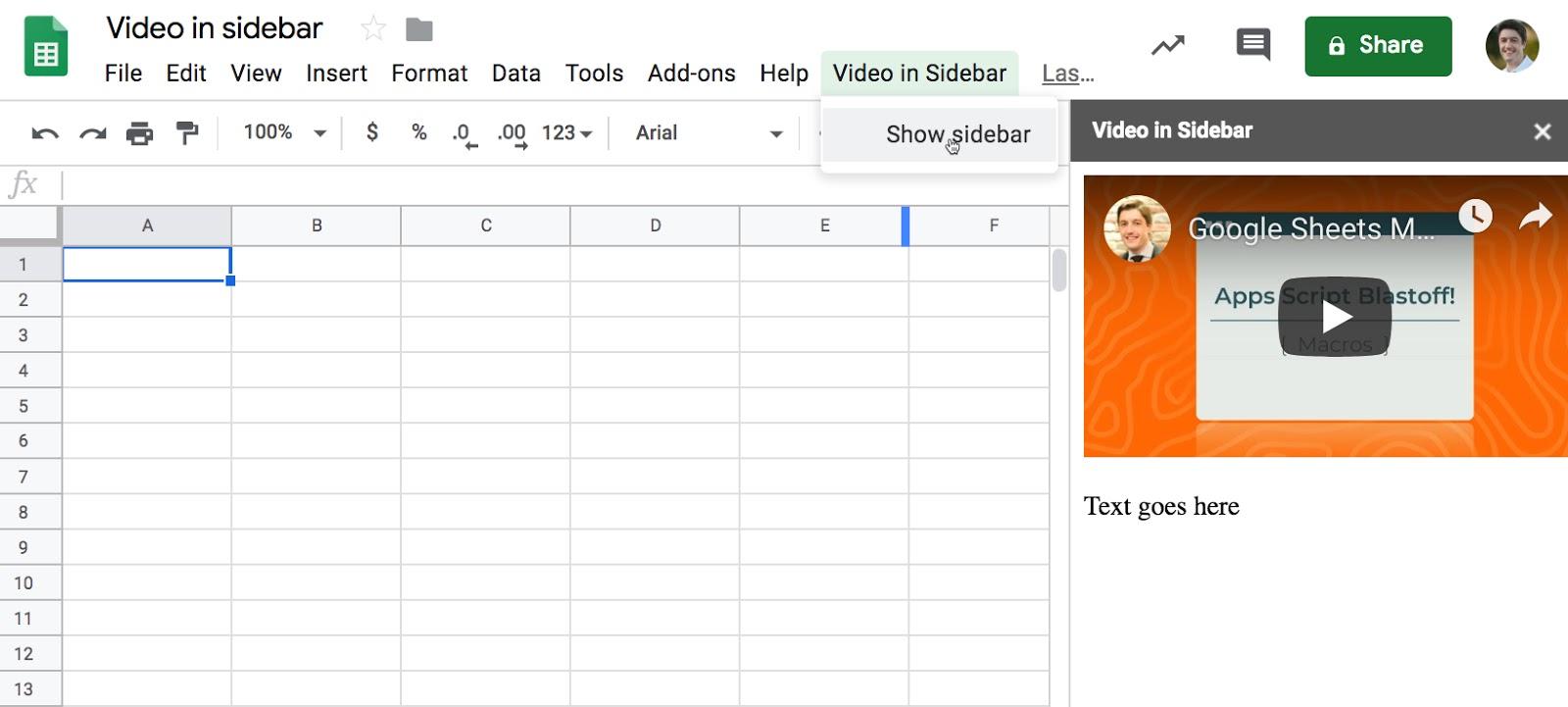Click the video Share arrow icon
Viewport: 1568px width, 707px height.
pos(1536,216)
